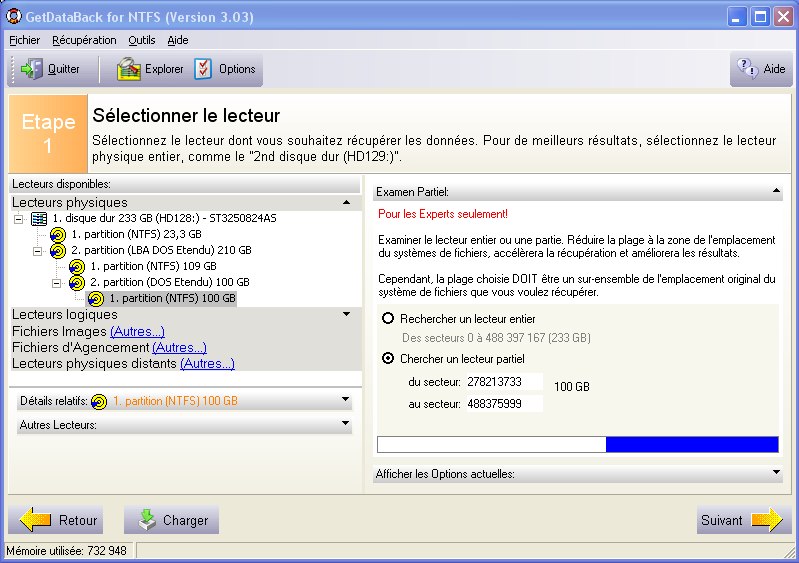Open Autres link next to Fichiers d'Agencement
Screen dimensions: 799x563
point(179,347)
